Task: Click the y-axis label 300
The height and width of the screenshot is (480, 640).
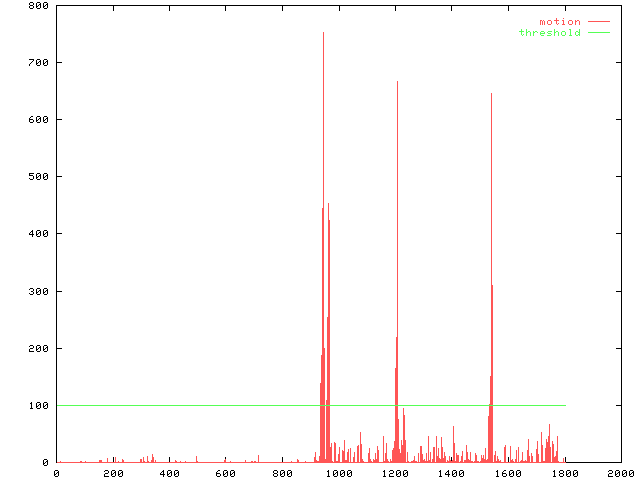Action: tap(39, 291)
